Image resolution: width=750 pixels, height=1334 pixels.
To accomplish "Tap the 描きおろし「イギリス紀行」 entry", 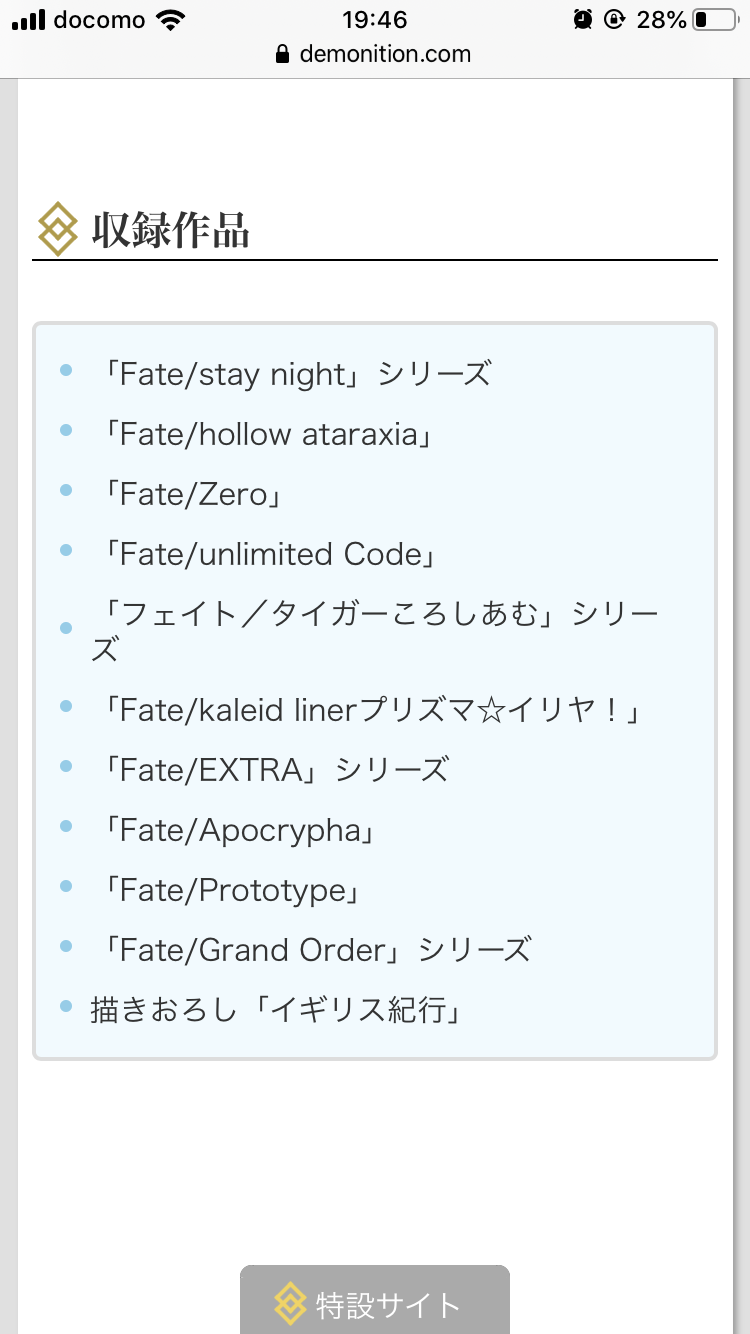I will tap(275, 1010).
